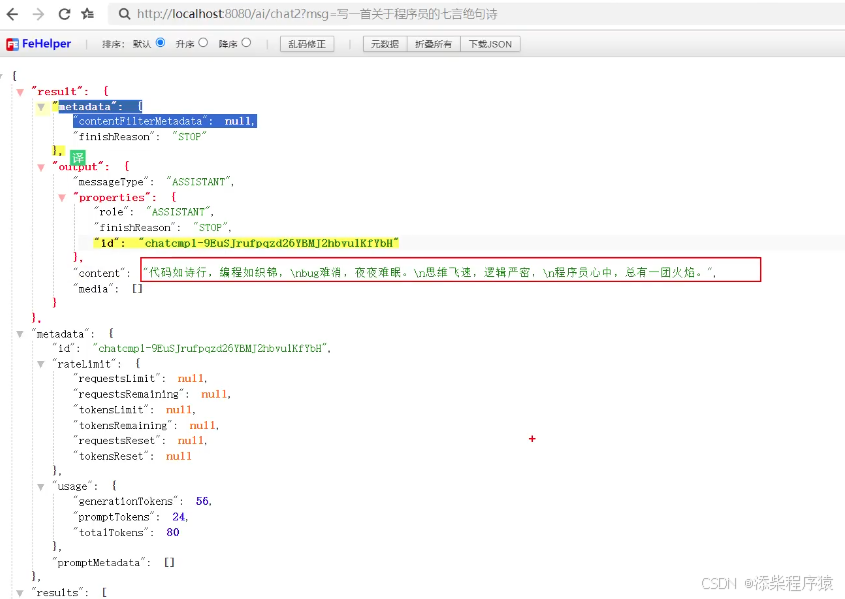Collapse the "results" array node
The image size is (845, 599).
pos(20,593)
